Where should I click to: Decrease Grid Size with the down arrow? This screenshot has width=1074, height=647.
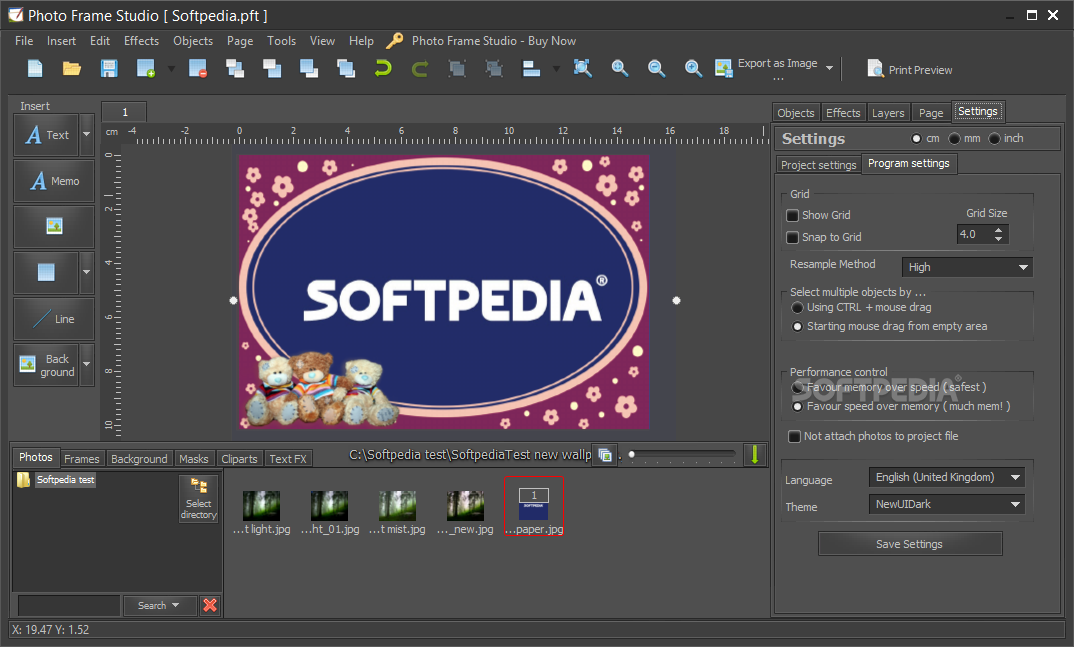[999, 239]
